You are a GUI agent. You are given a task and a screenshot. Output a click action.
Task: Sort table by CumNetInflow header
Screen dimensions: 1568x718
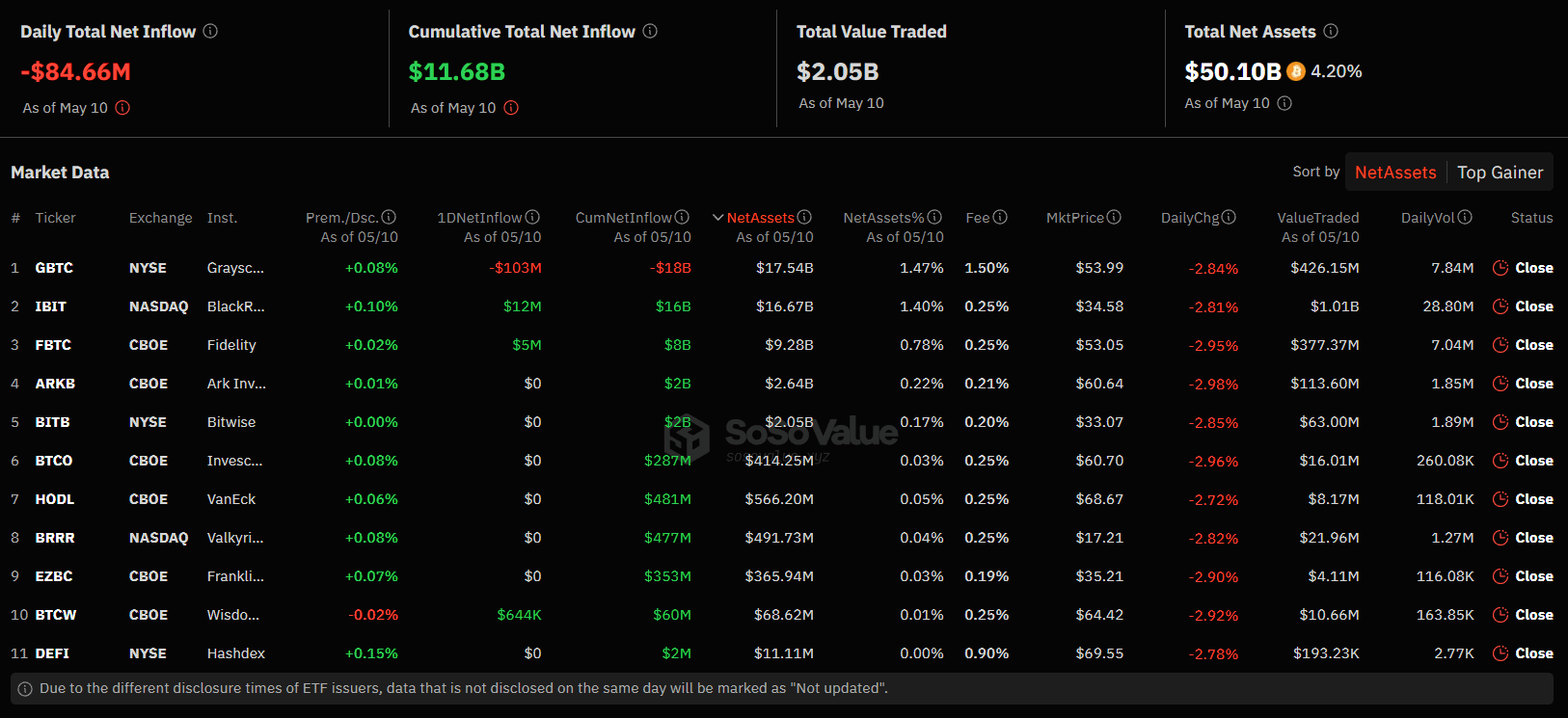[x=623, y=218]
